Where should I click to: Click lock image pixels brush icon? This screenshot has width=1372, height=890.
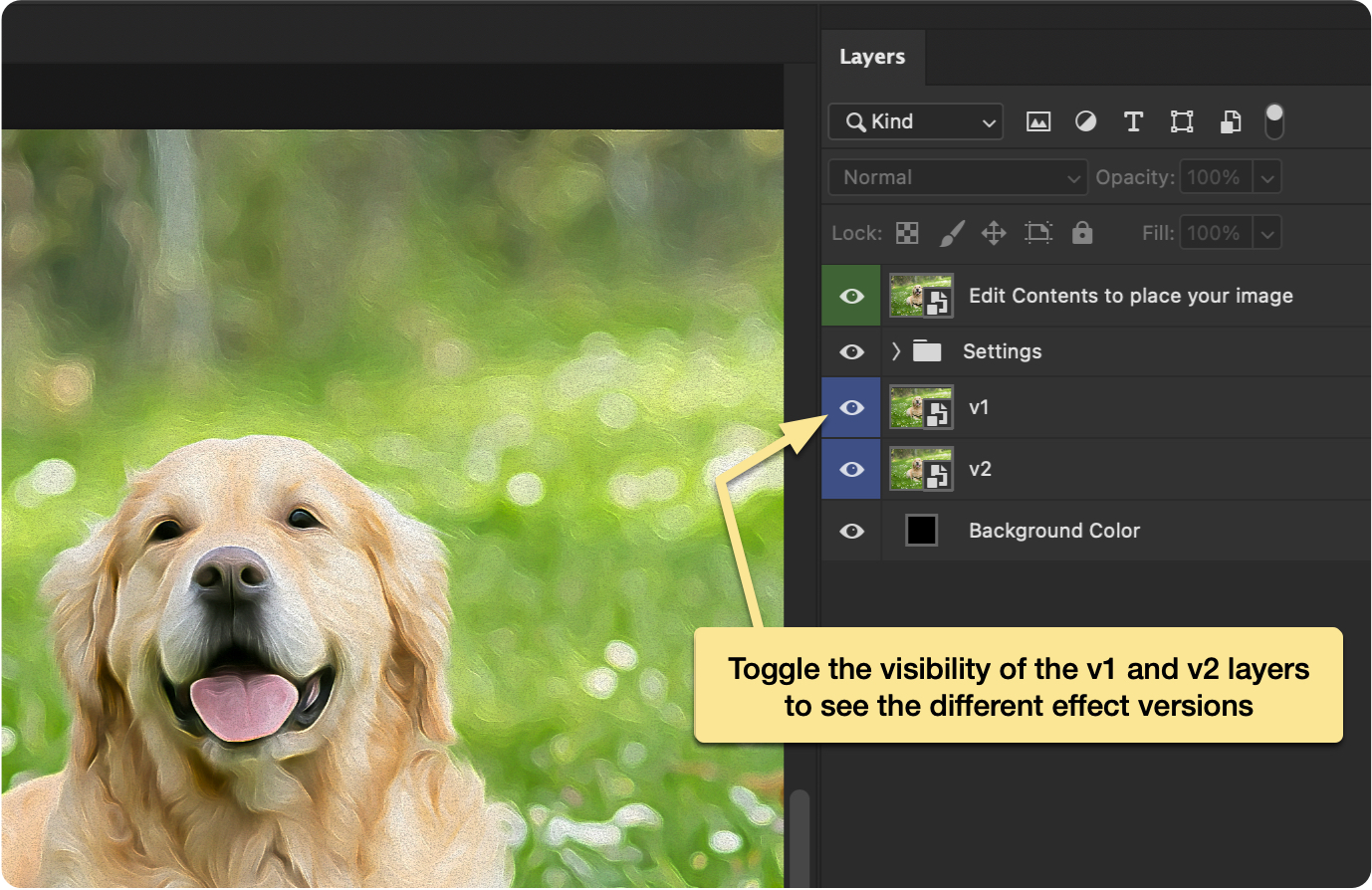pyautogui.click(x=952, y=233)
